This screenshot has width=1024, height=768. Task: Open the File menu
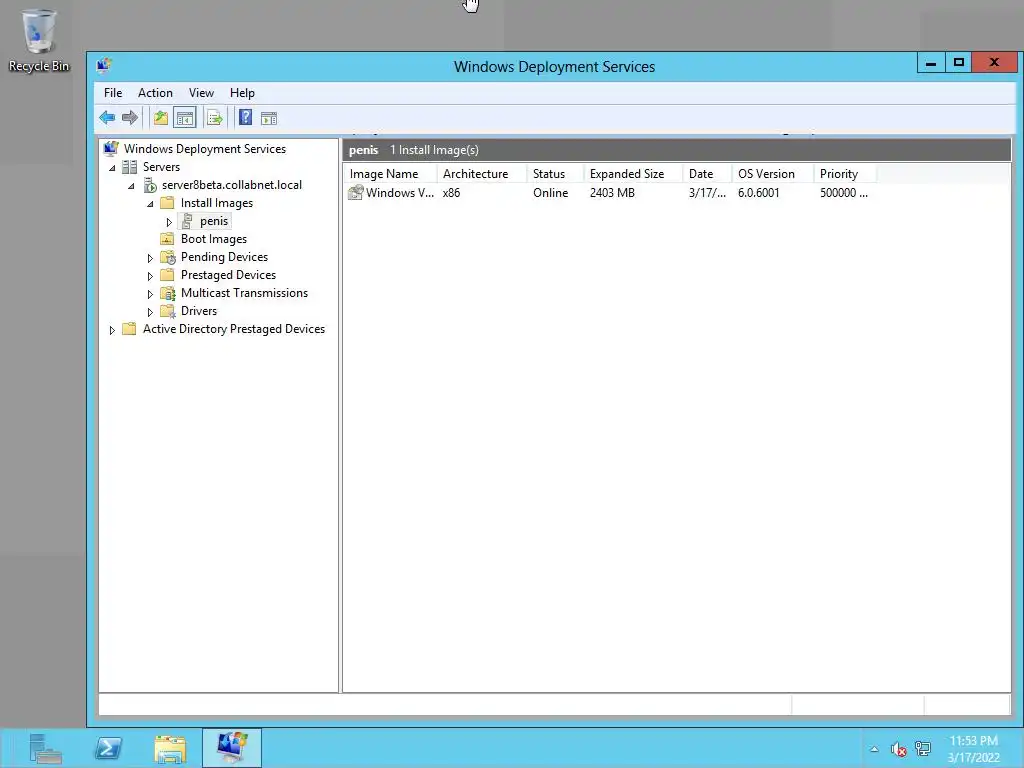point(113,93)
